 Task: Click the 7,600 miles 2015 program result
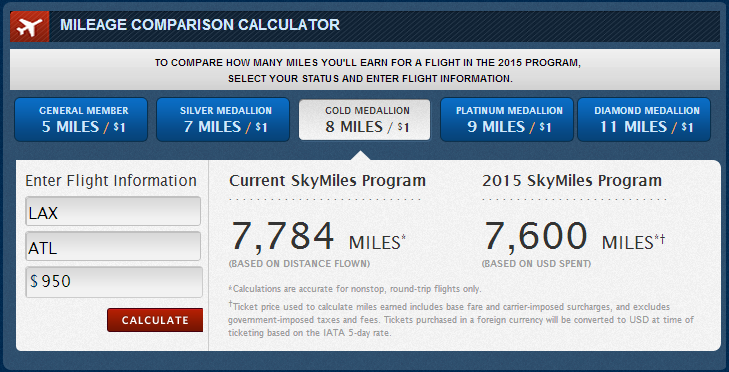click(574, 237)
